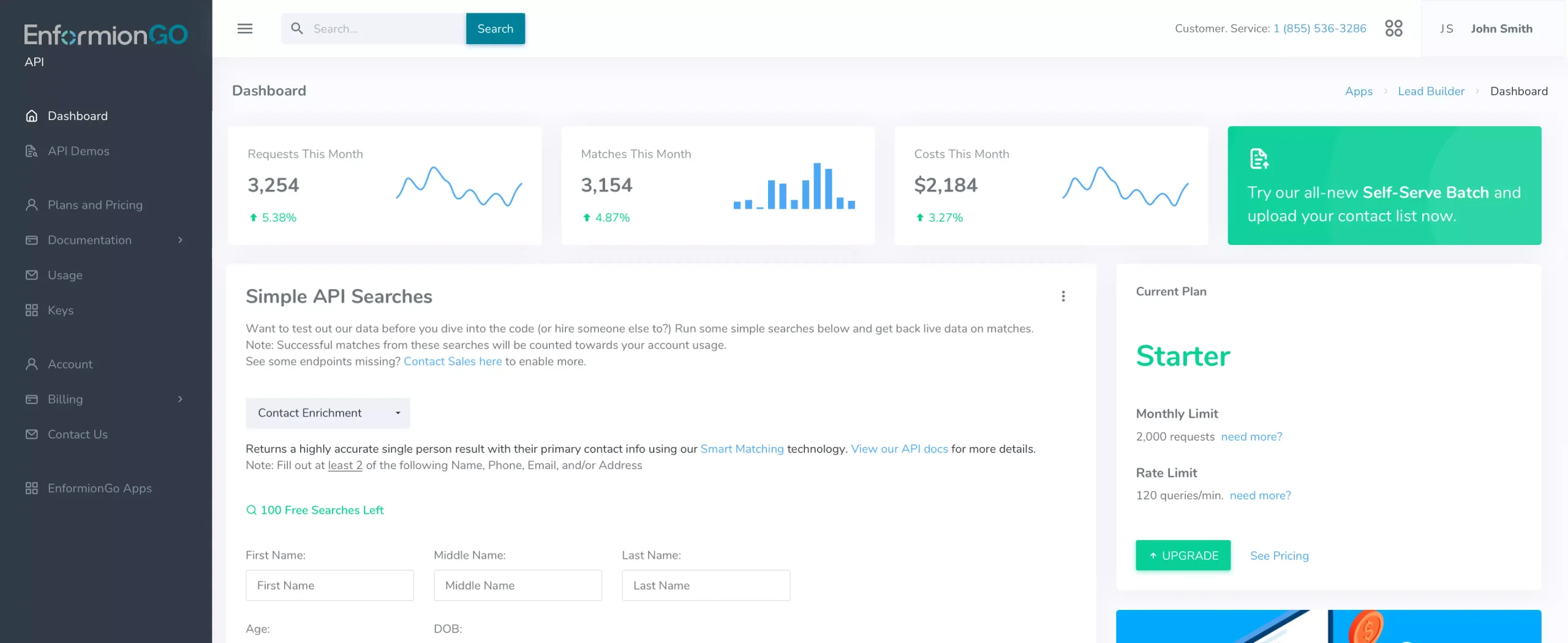Click the Usage envelope icon

[x=32, y=275]
